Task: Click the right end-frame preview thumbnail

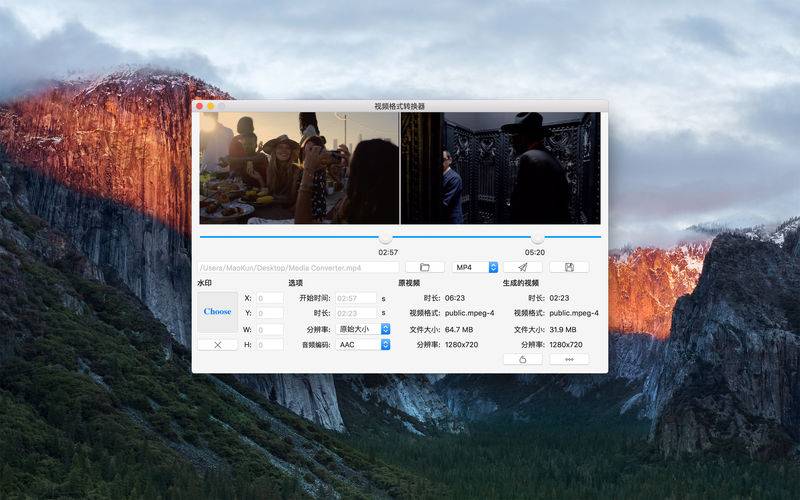Action: point(501,167)
